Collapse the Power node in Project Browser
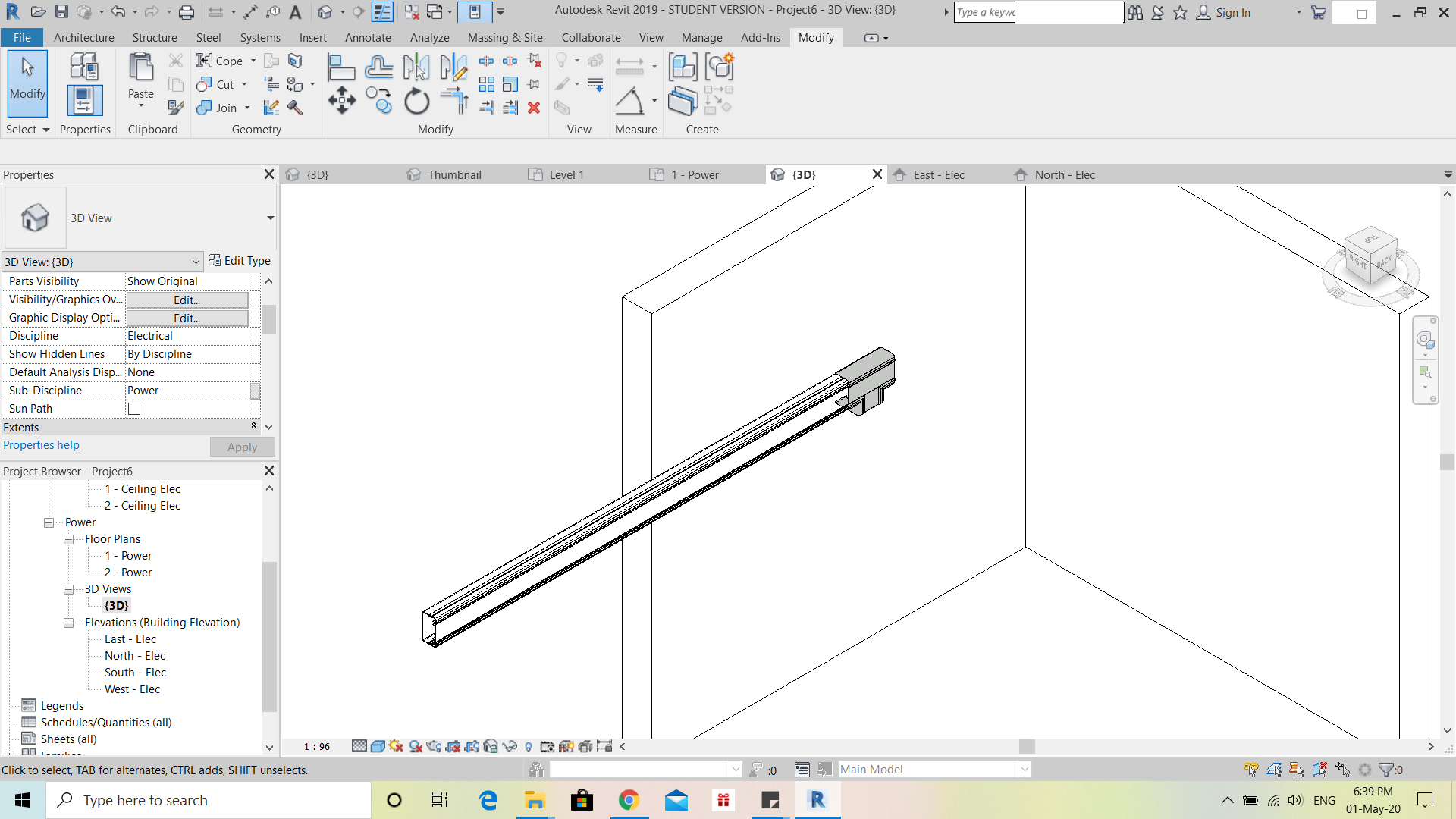The width and height of the screenshot is (1456, 819). tap(49, 522)
